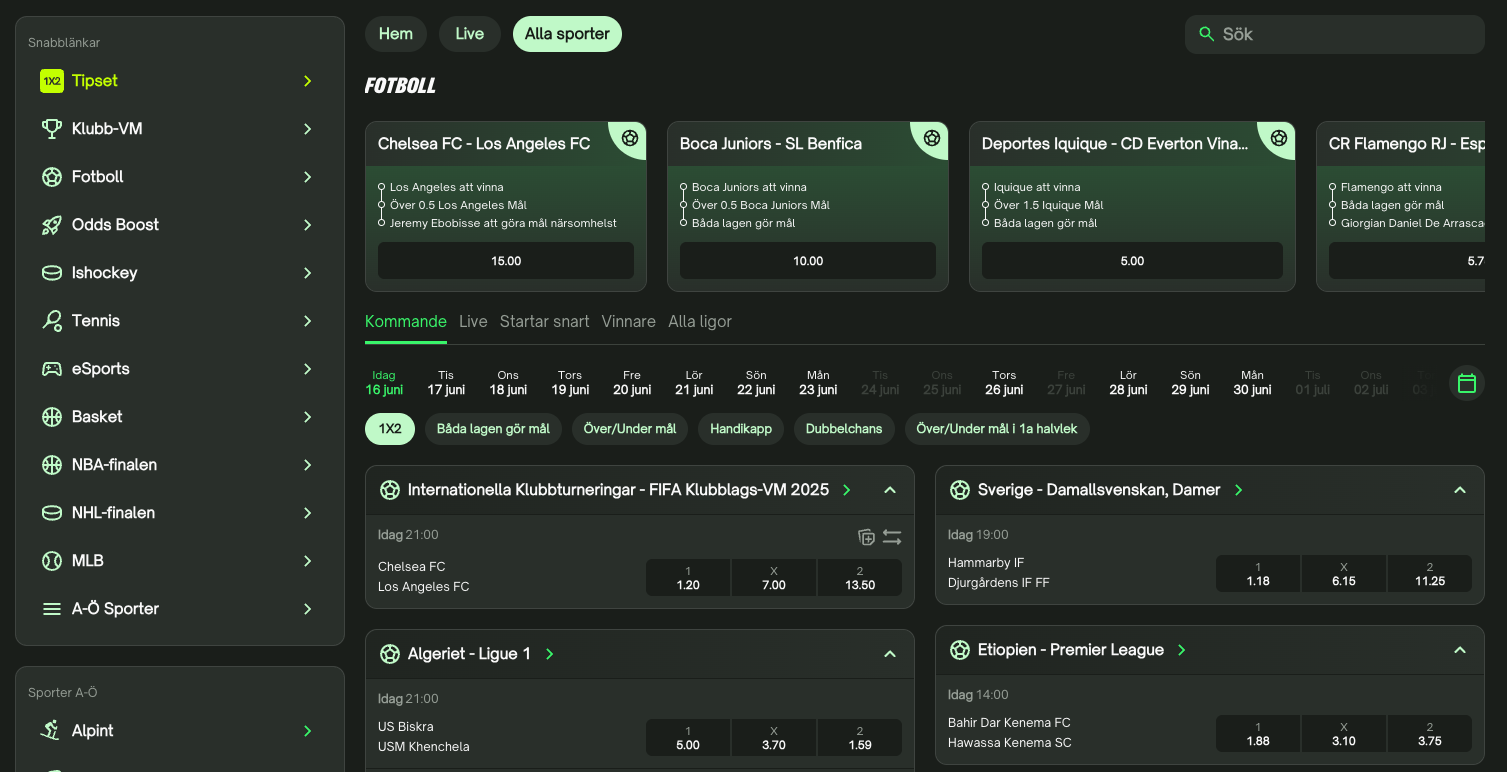Collapse the Algeriet - Ligue 1 section
The width and height of the screenshot is (1507, 772).
coord(890,654)
